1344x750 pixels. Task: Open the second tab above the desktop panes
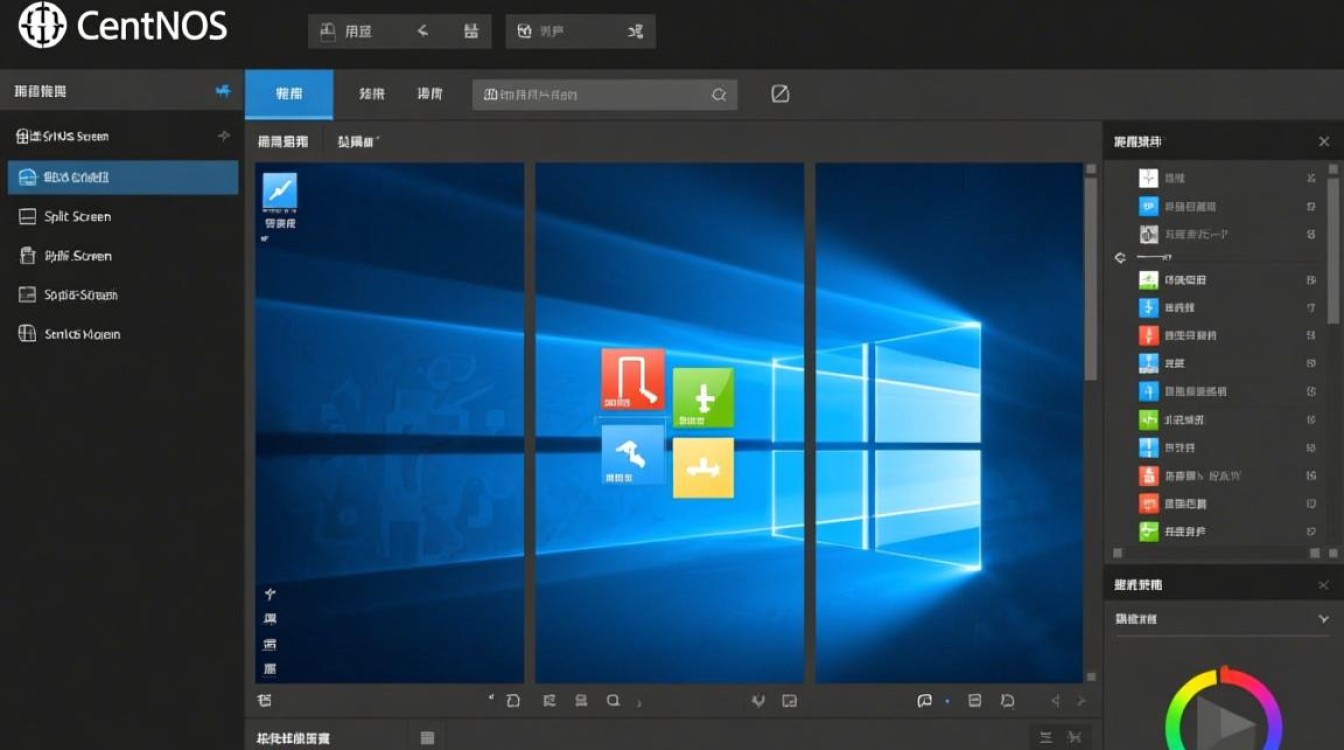[x=360, y=142]
